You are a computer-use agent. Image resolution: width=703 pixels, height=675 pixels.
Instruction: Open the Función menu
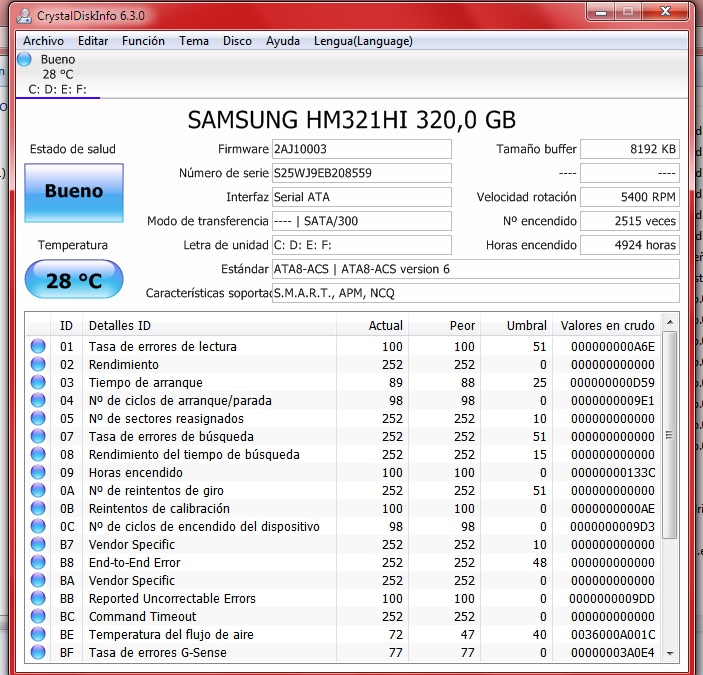(x=143, y=41)
